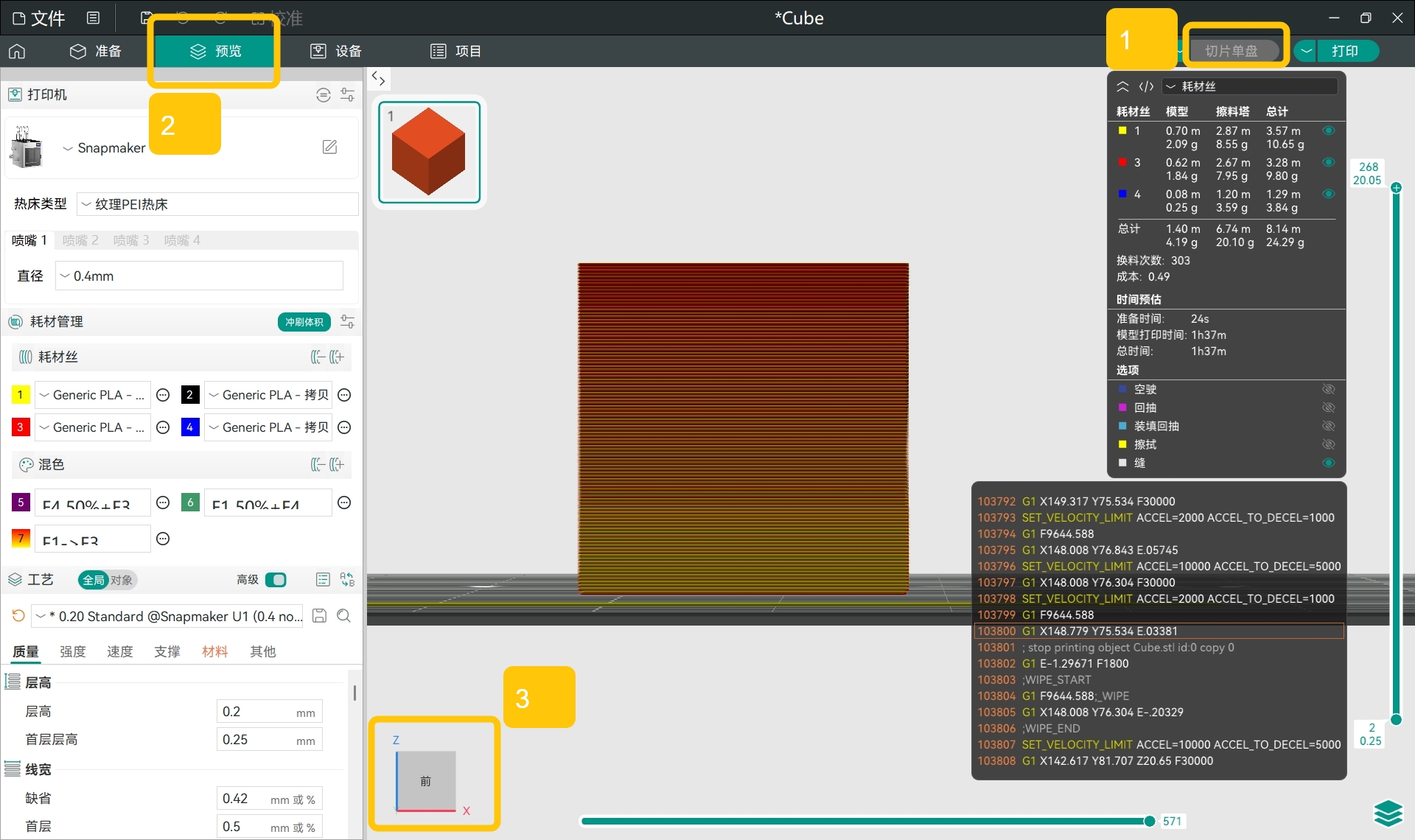1415x840 pixels.
Task: Select plate 1 Cube thumbnail
Action: (429, 152)
